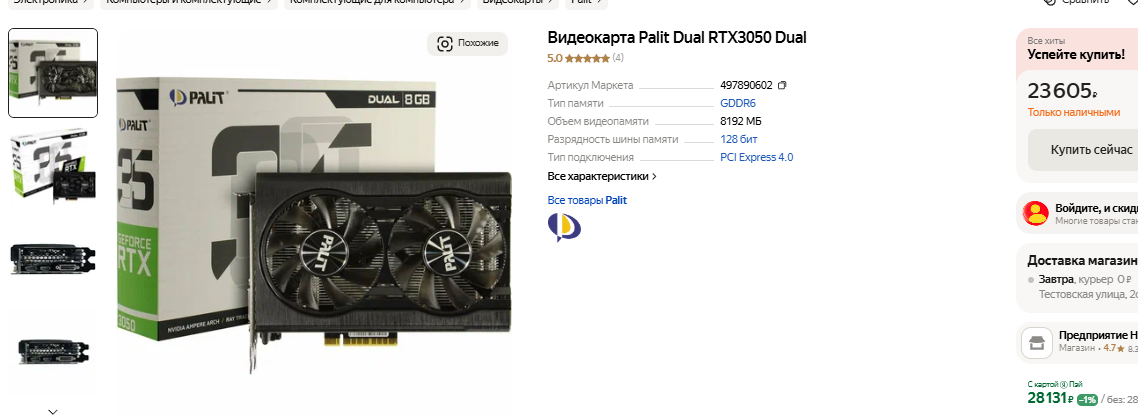
Task: Click the Похожие similar-items camera icon
Action: tap(445, 44)
